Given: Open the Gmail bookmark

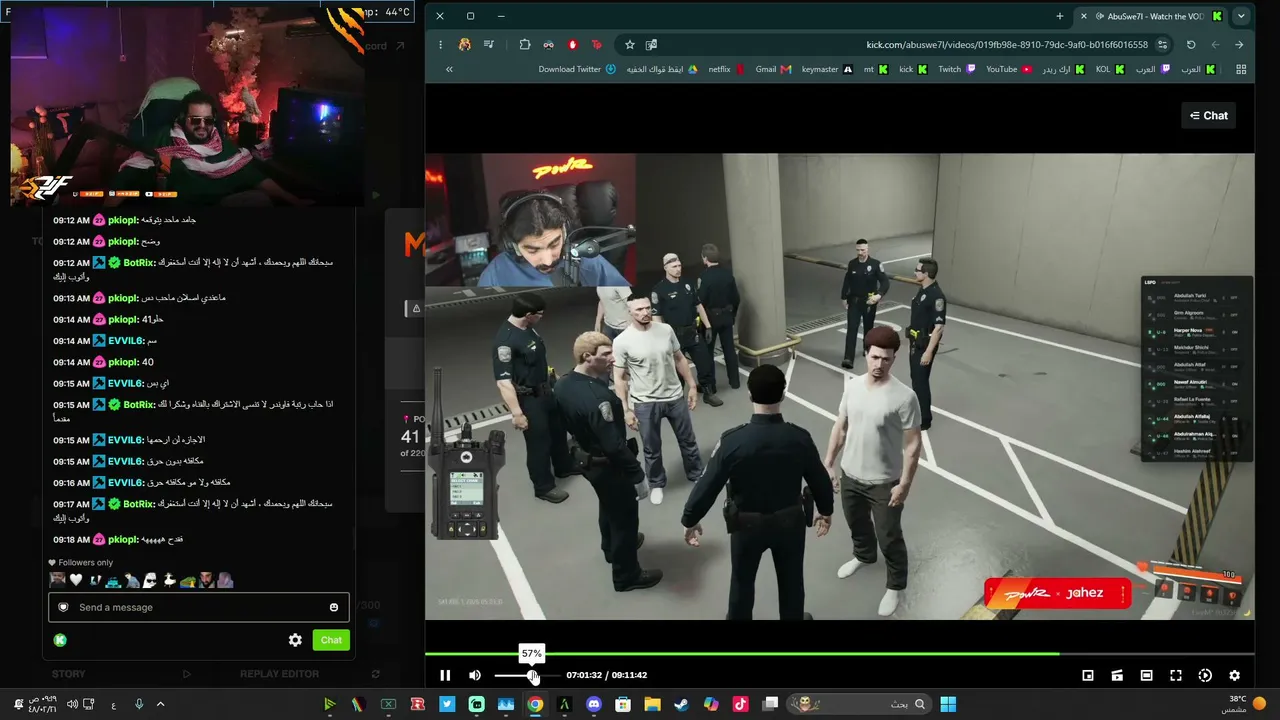Looking at the screenshot, I should (x=773, y=69).
